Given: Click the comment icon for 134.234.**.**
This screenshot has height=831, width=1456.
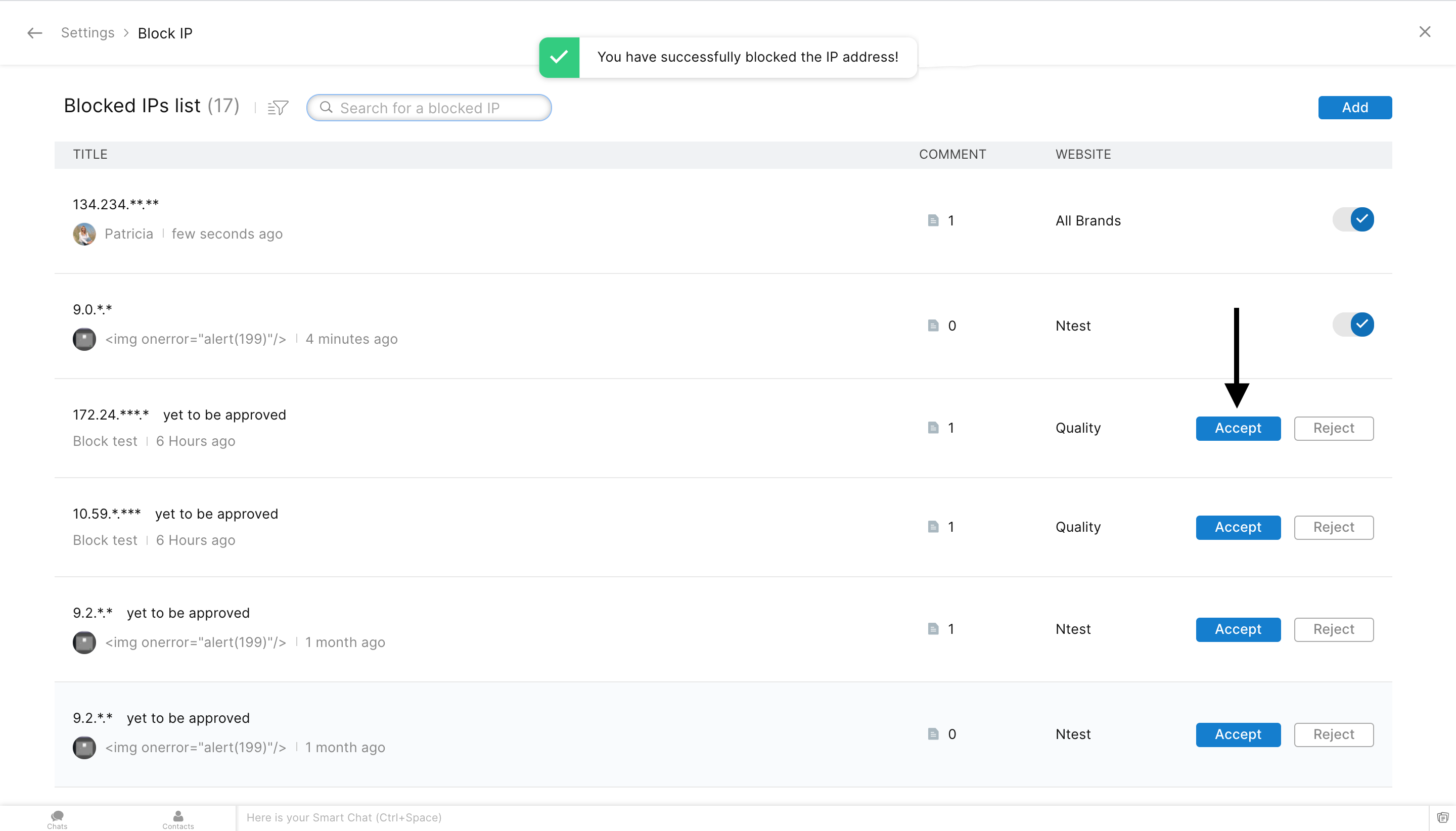Looking at the screenshot, I should click(933, 220).
